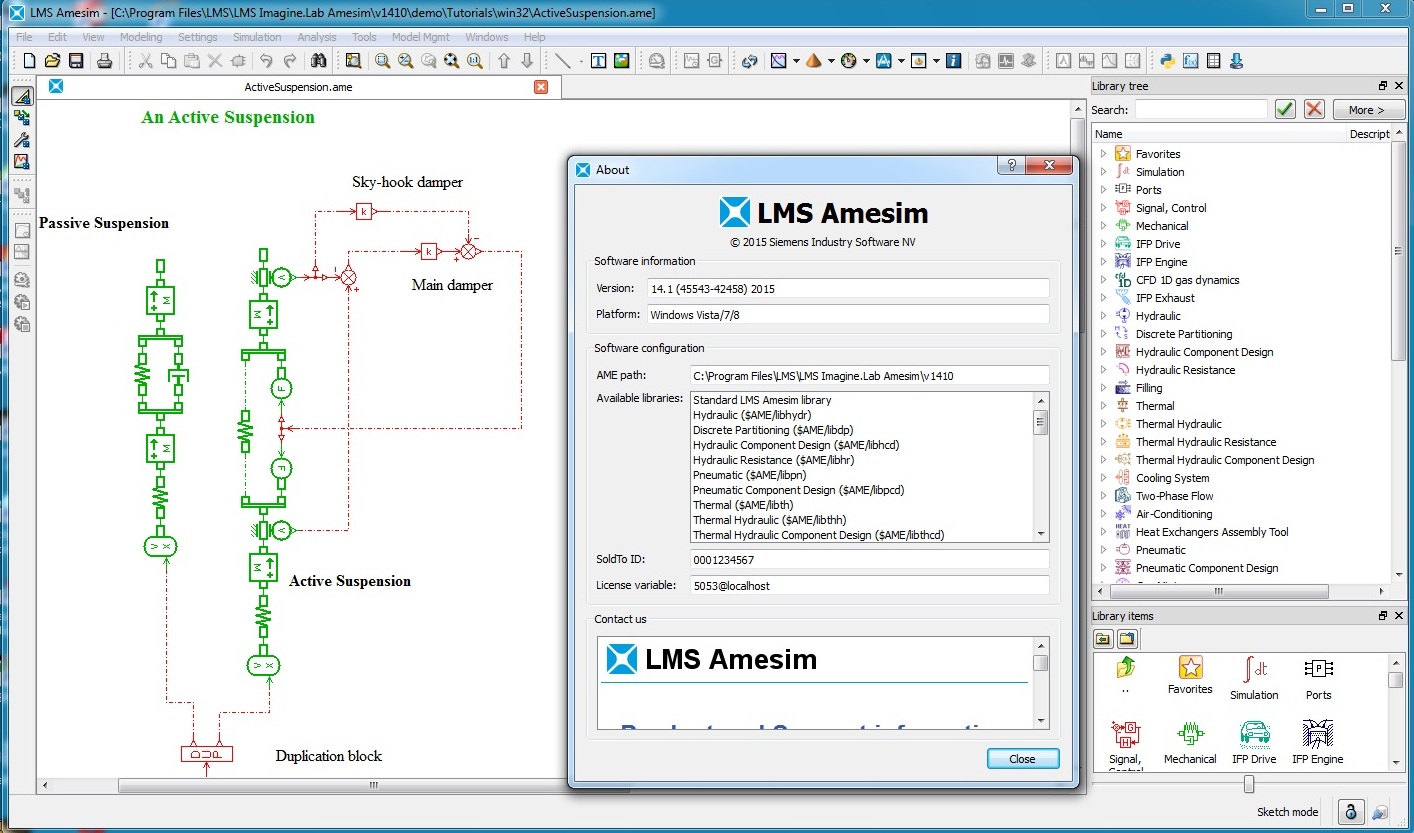Activate Parameter mode wrench button in sidebar
Viewport: 1414px width, 833px height.
tap(22, 140)
